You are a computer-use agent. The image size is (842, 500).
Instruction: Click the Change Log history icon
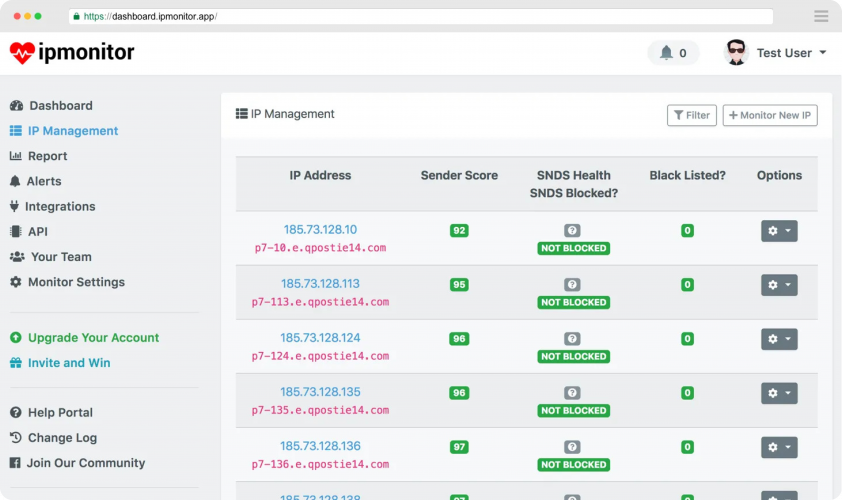coord(16,438)
